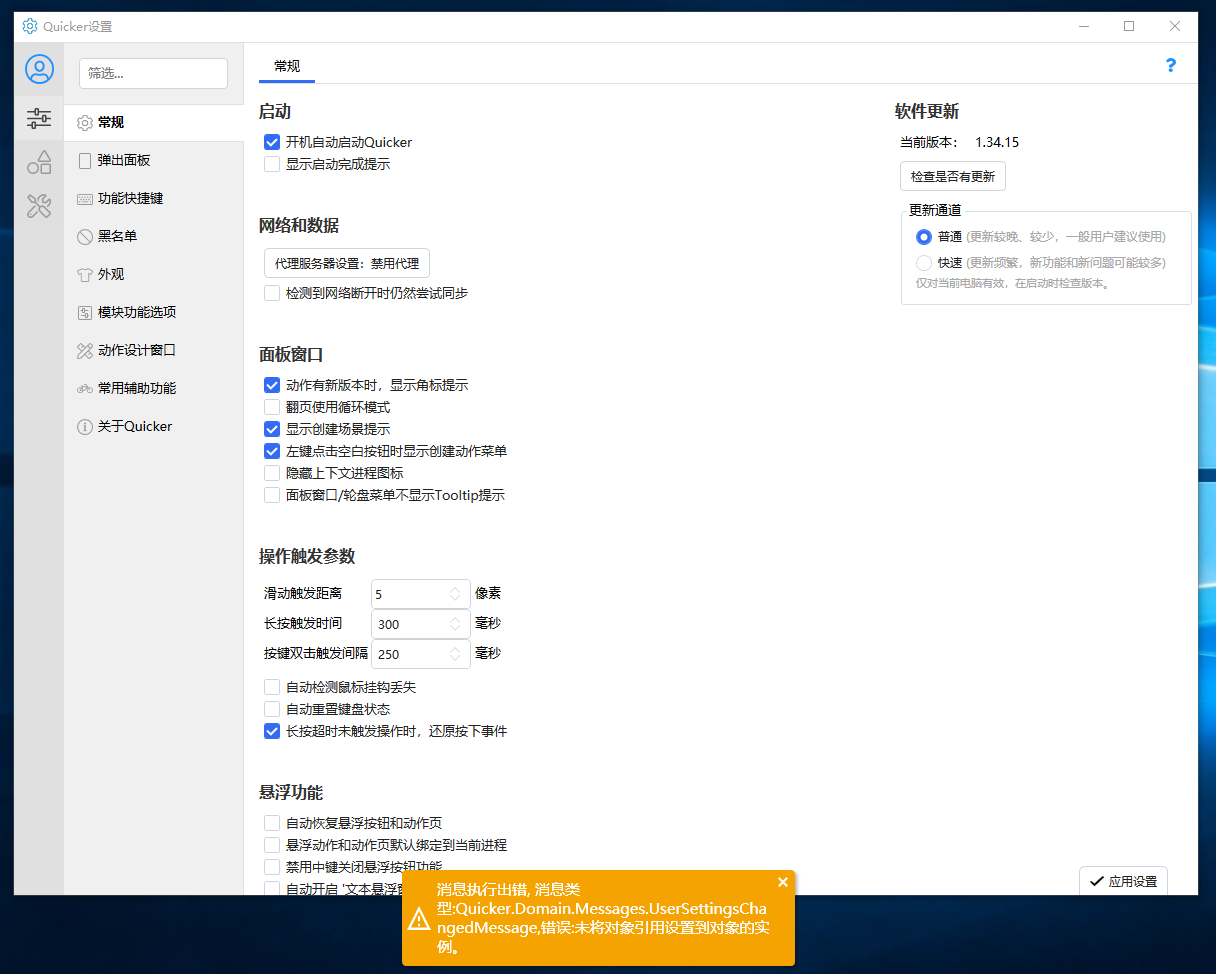The image size is (1216, 974).
Task: Toggle 左键点击空白按钮时显示创建动作菜单 checkbox
Action: click(x=272, y=451)
